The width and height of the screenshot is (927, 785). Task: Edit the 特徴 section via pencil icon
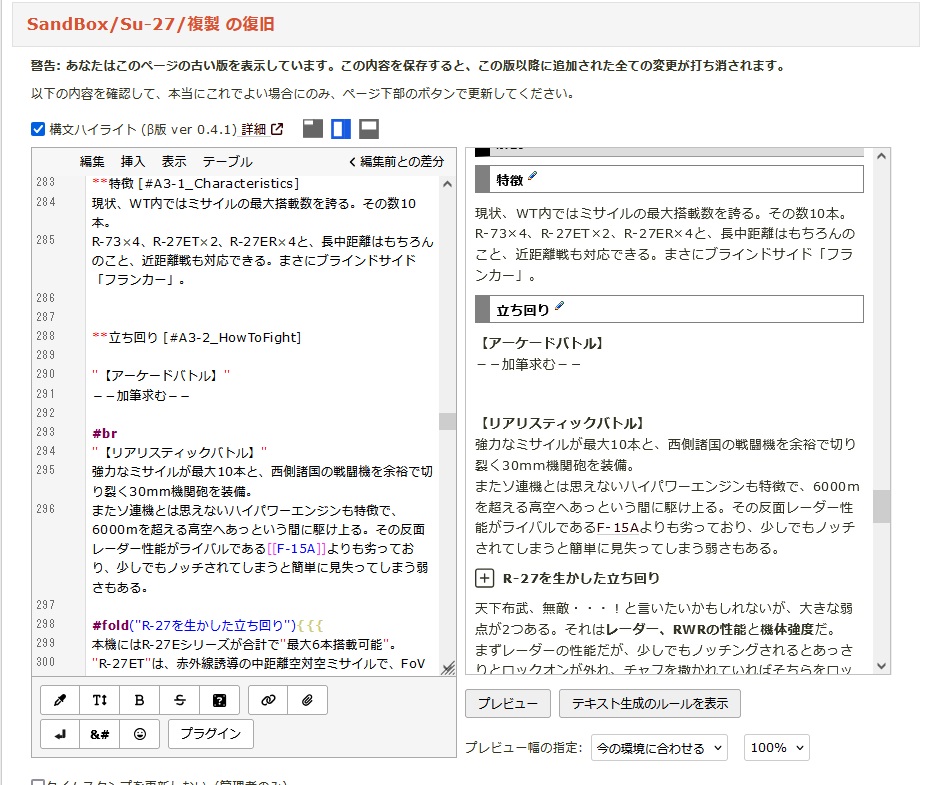(533, 176)
